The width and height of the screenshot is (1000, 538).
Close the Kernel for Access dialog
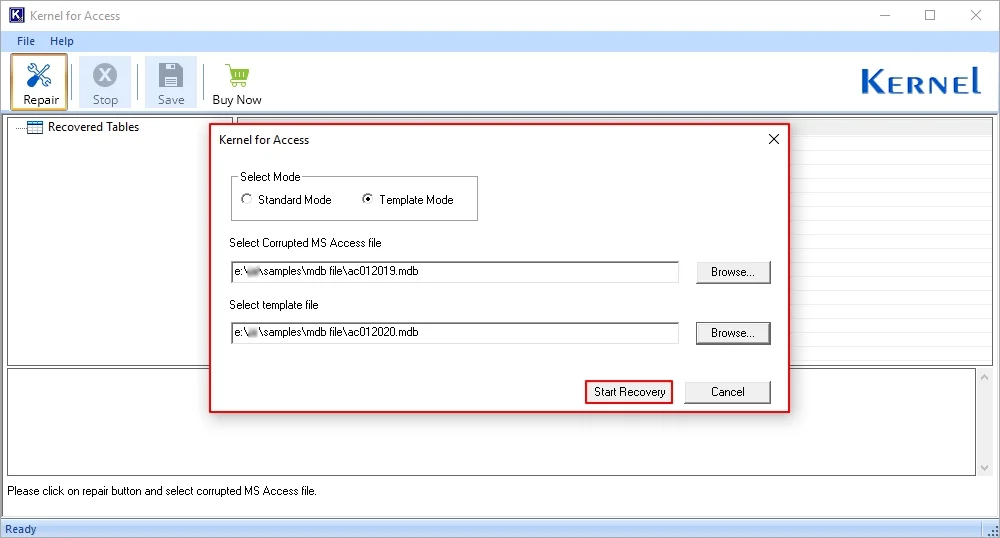pyautogui.click(x=773, y=140)
